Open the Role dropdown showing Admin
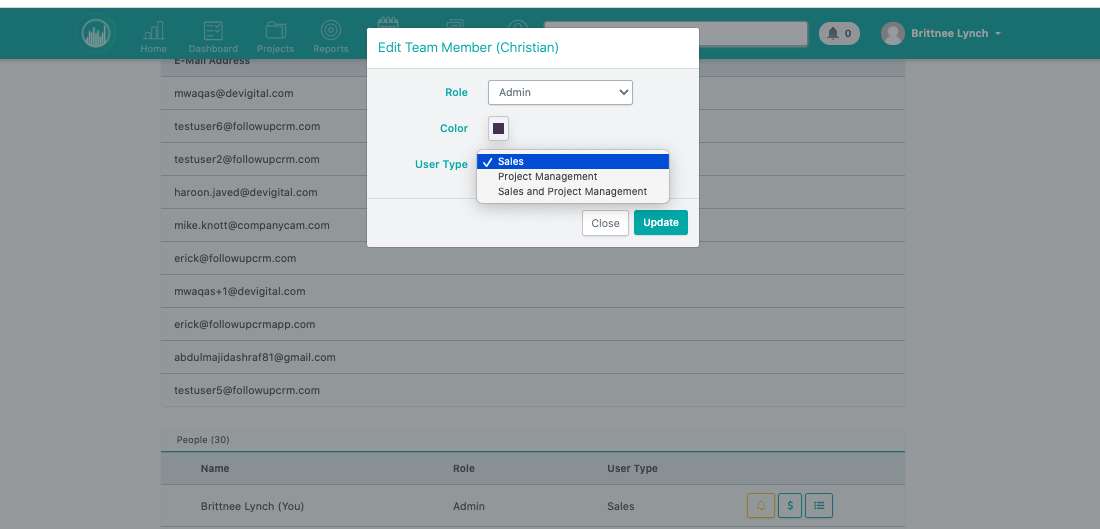The height and width of the screenshot is (529, 1100). (560, 92)
